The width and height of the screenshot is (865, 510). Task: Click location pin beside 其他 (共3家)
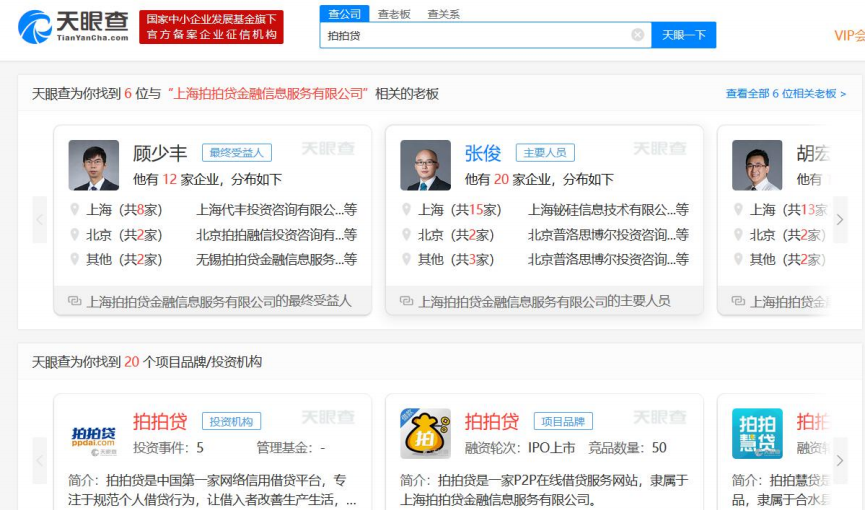point(407,259)
